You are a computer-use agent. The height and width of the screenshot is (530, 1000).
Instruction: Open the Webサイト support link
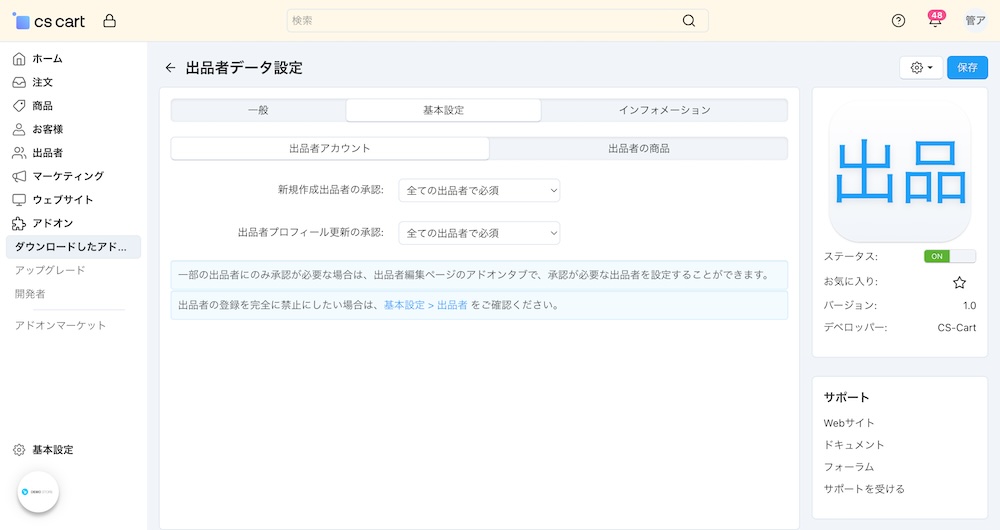point(849,423)
